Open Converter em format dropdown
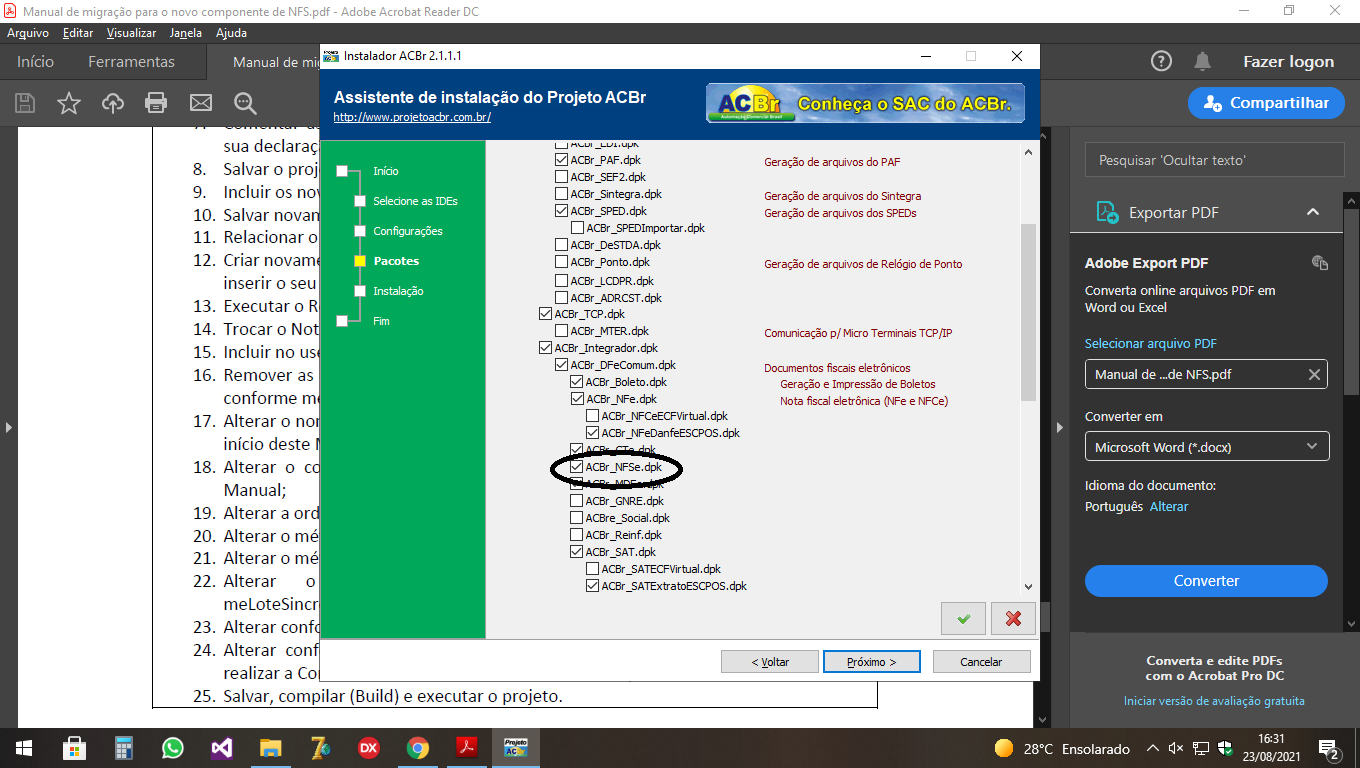This screenshot has height=768, width=1360. [x=1207, y=447]
